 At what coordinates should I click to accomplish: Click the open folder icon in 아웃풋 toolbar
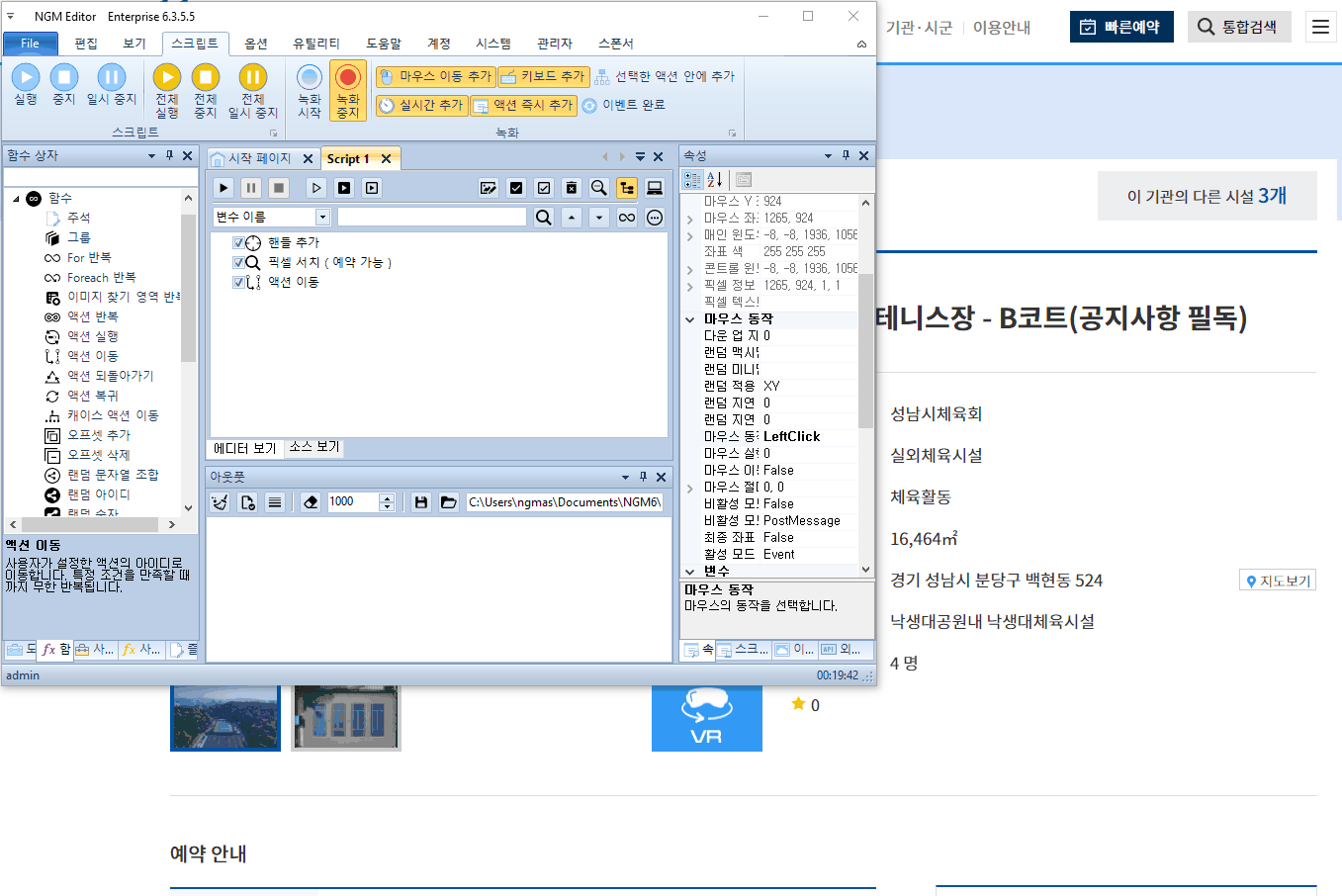coord(449,502)
